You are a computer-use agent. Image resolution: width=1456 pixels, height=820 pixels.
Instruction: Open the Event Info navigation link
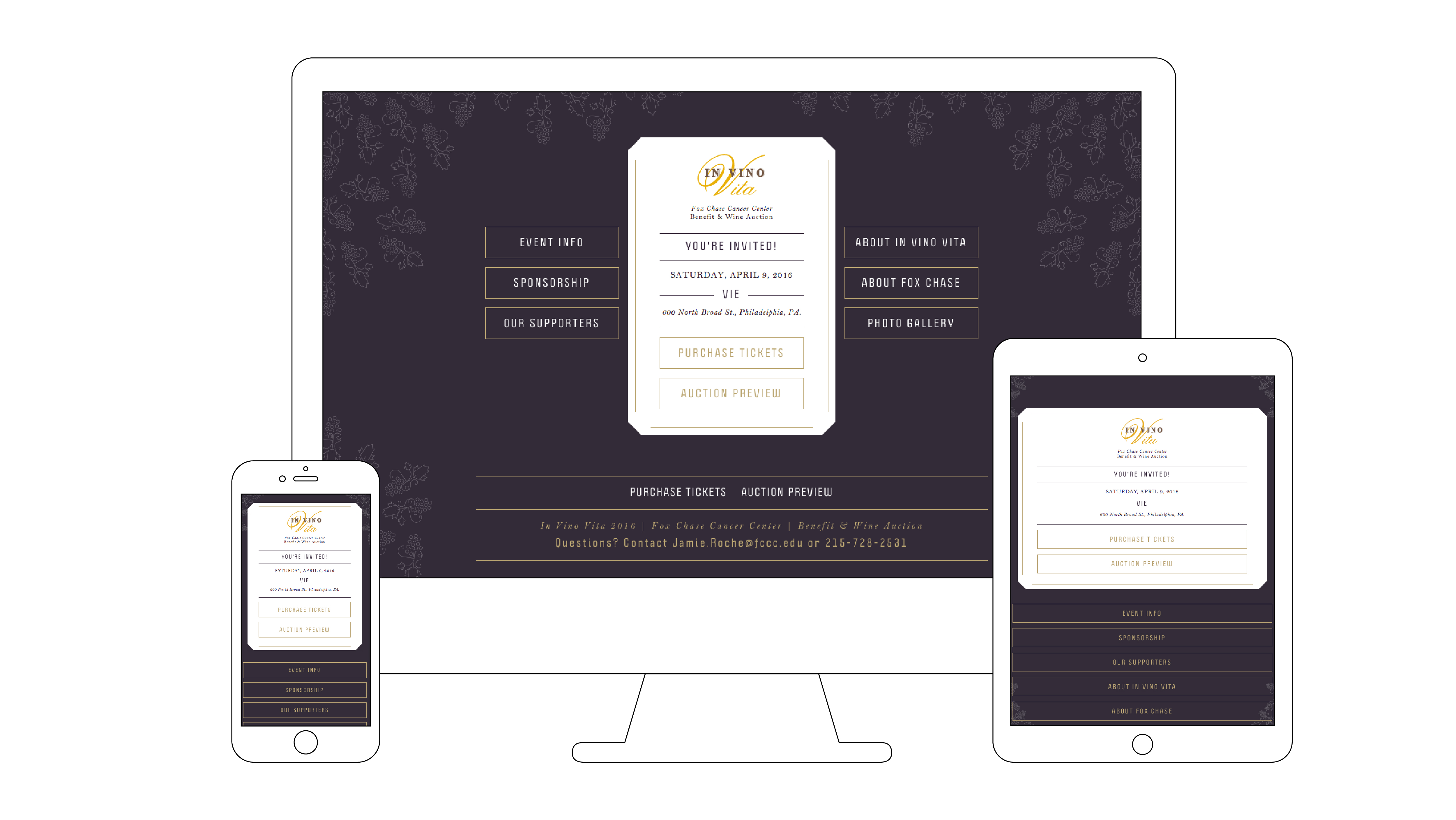coord(551,241)
